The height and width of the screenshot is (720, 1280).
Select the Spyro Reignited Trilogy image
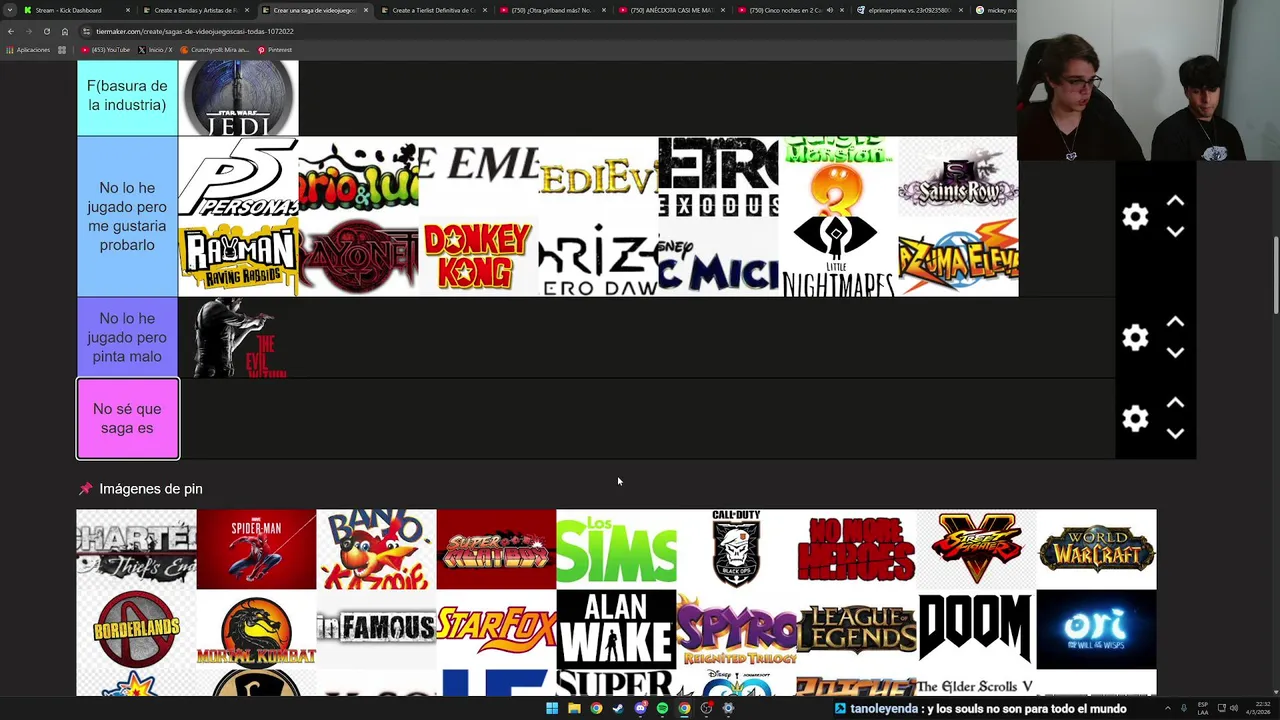pyautogui.click(x=736, y=629)
